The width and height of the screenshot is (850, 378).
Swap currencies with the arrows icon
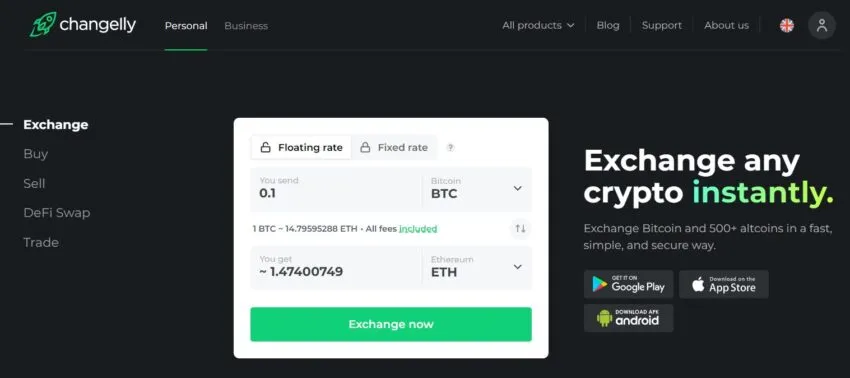520,228
